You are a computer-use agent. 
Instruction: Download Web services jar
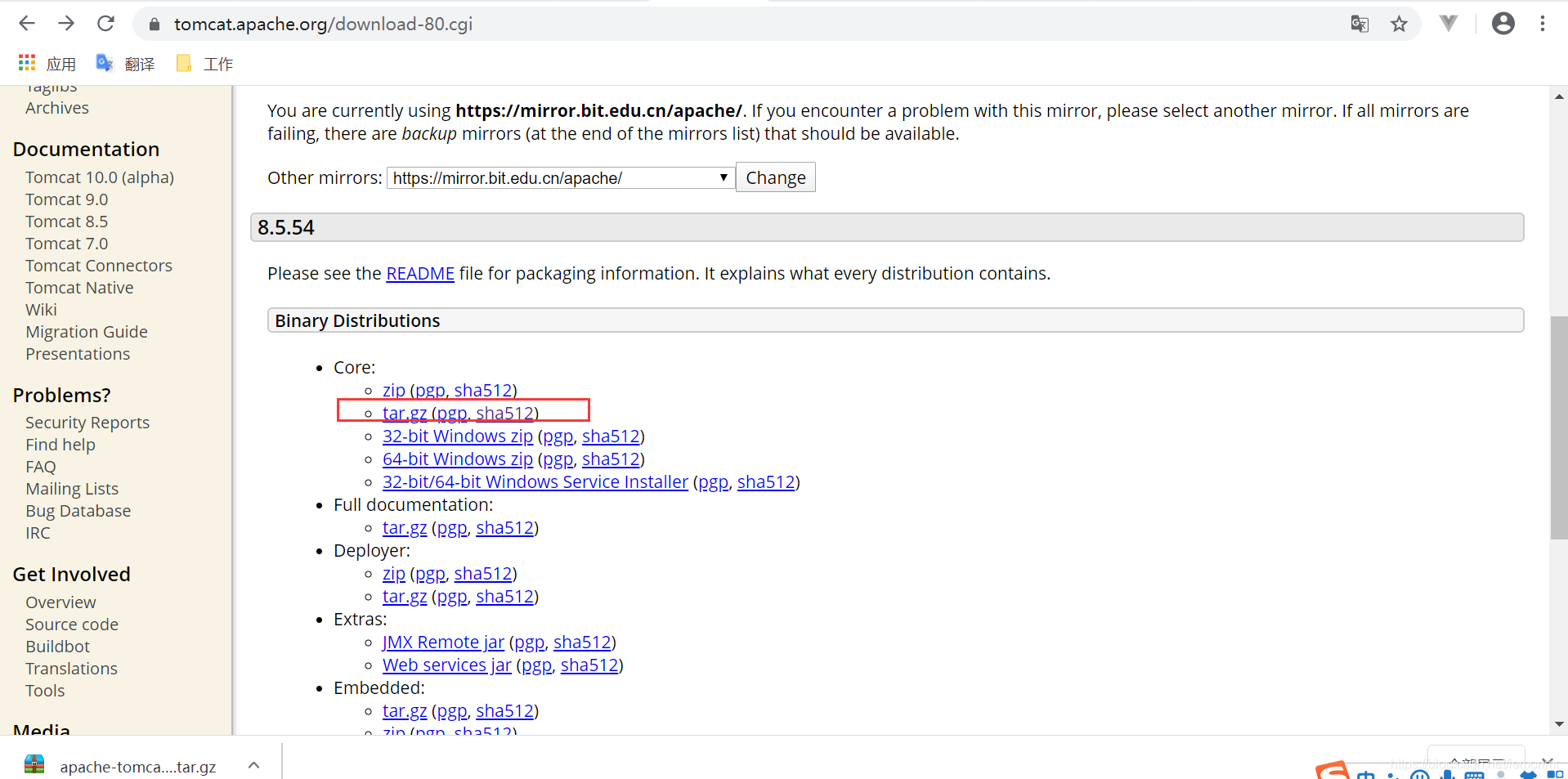pyautogui.click(x=446, y=665)
